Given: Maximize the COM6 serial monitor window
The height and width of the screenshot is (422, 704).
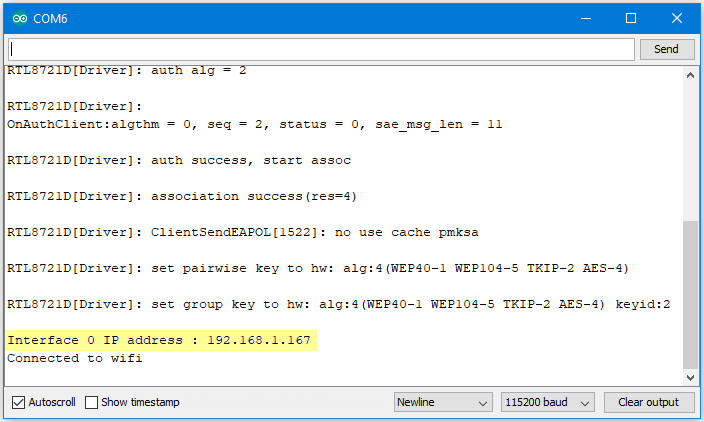Looking at the screenshot, I should click(x=631, y=18).
